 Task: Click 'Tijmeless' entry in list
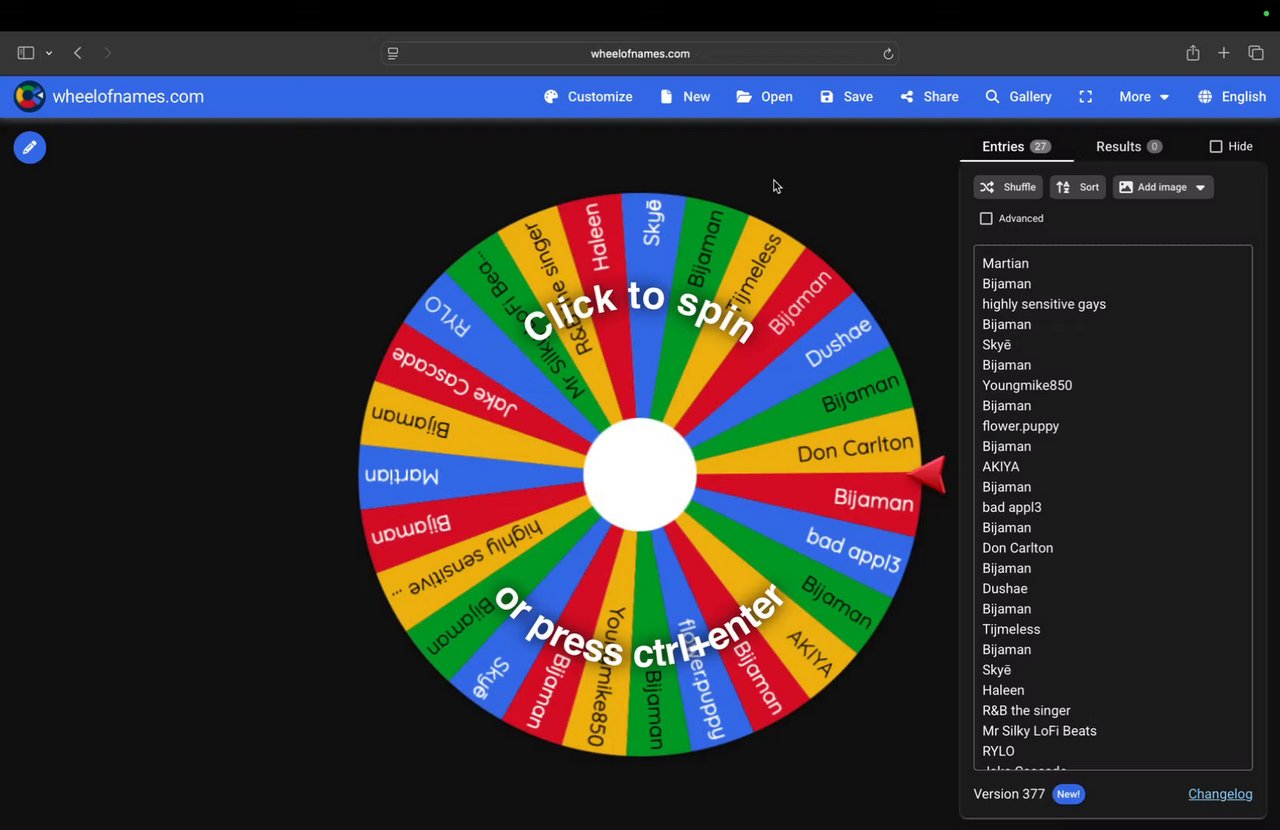tap(1011, 629)
